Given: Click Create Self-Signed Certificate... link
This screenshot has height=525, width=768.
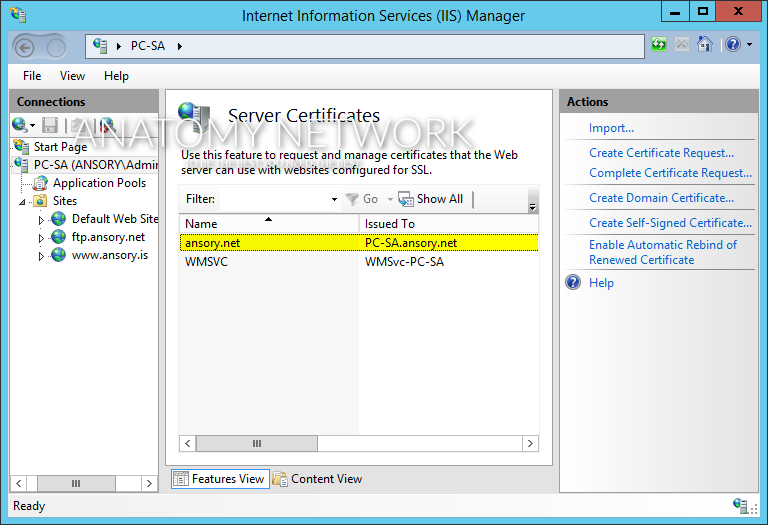Looking at the screenshot, I should 670,223.
